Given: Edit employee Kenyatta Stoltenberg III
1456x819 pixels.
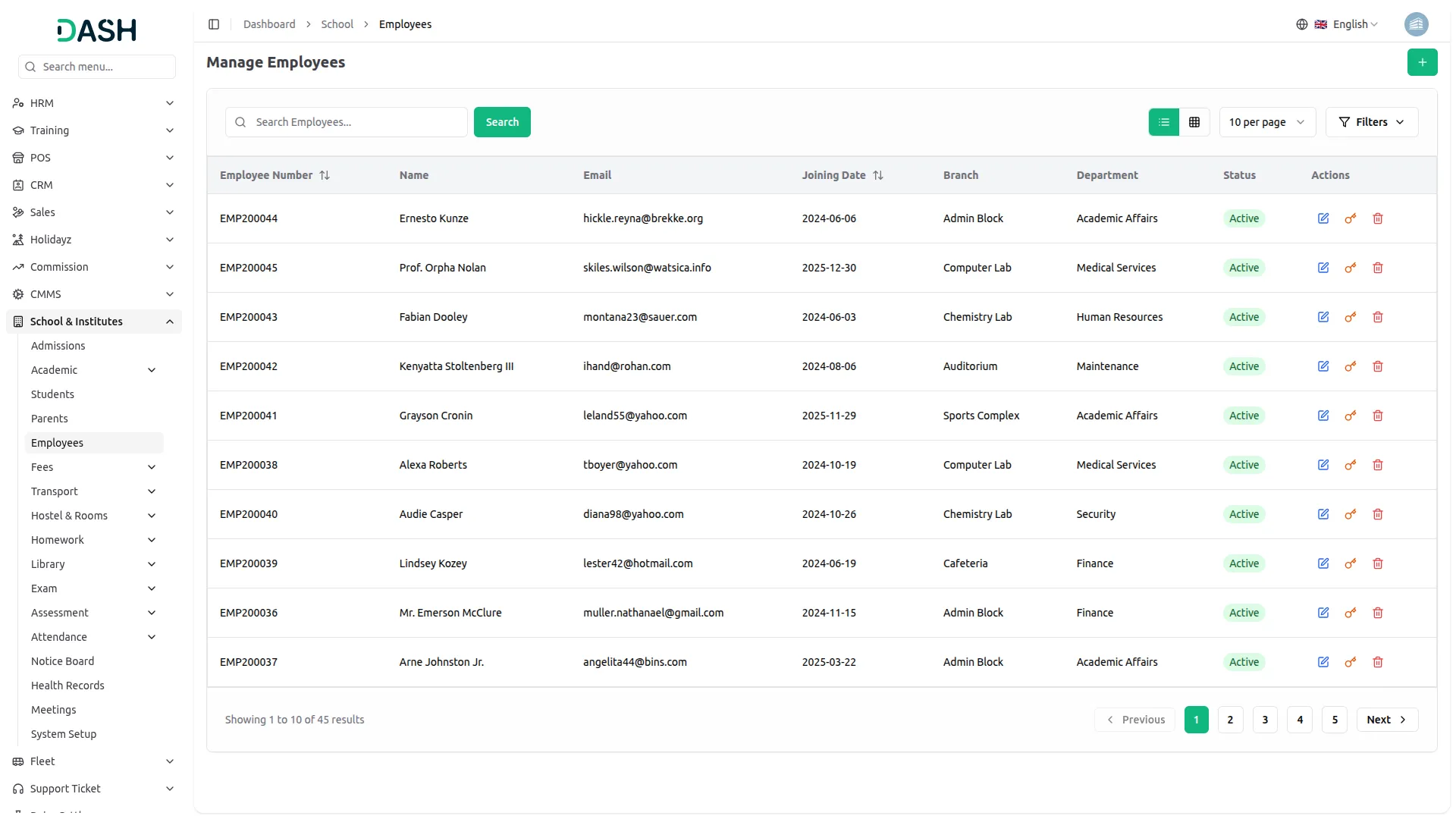Looking at the screenshot, I should point(1323,366).
